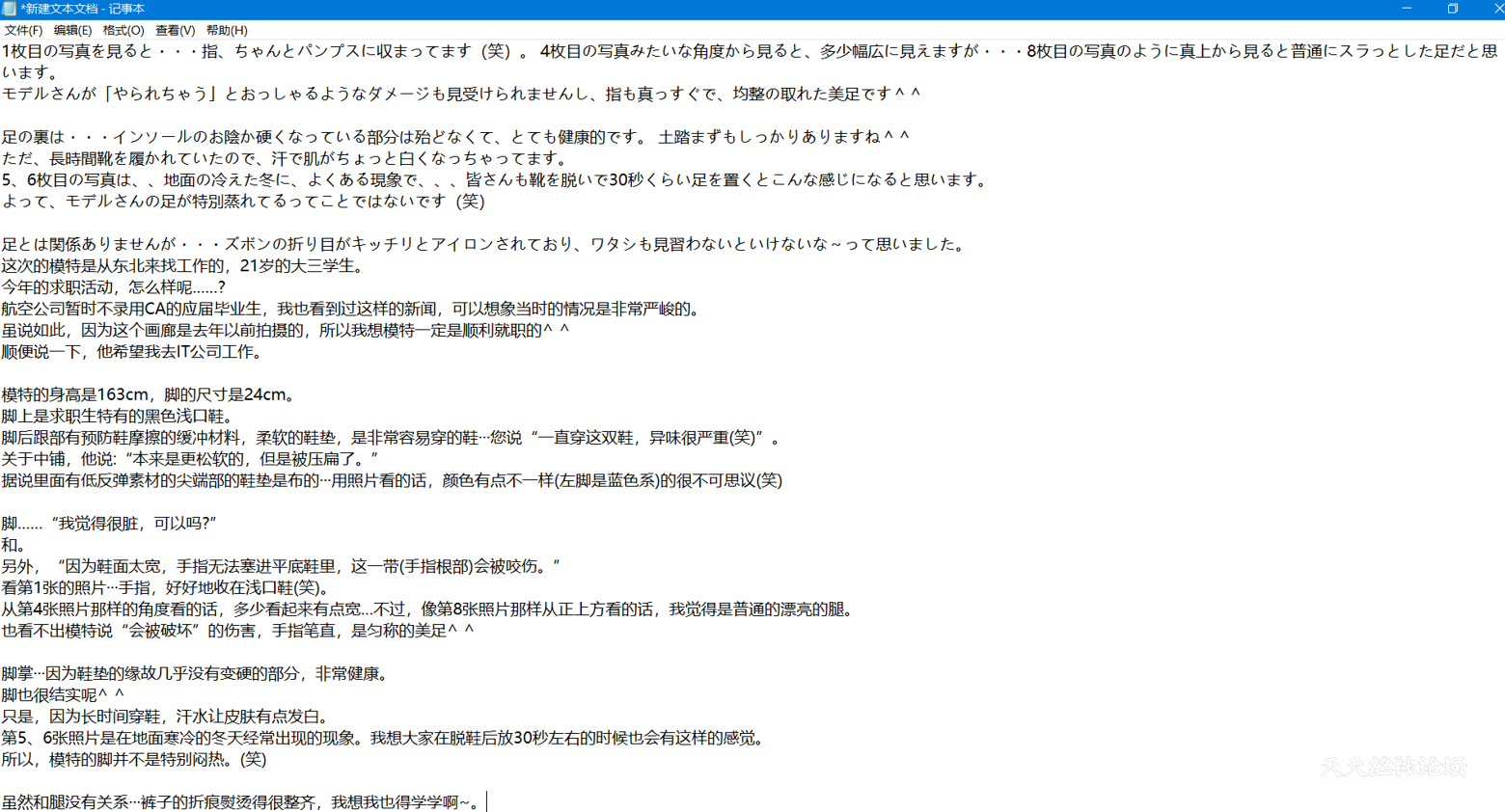The image size is (1505, 812).
Task: Click the line beginning with 关于中铺
Action: pos(189,459)
